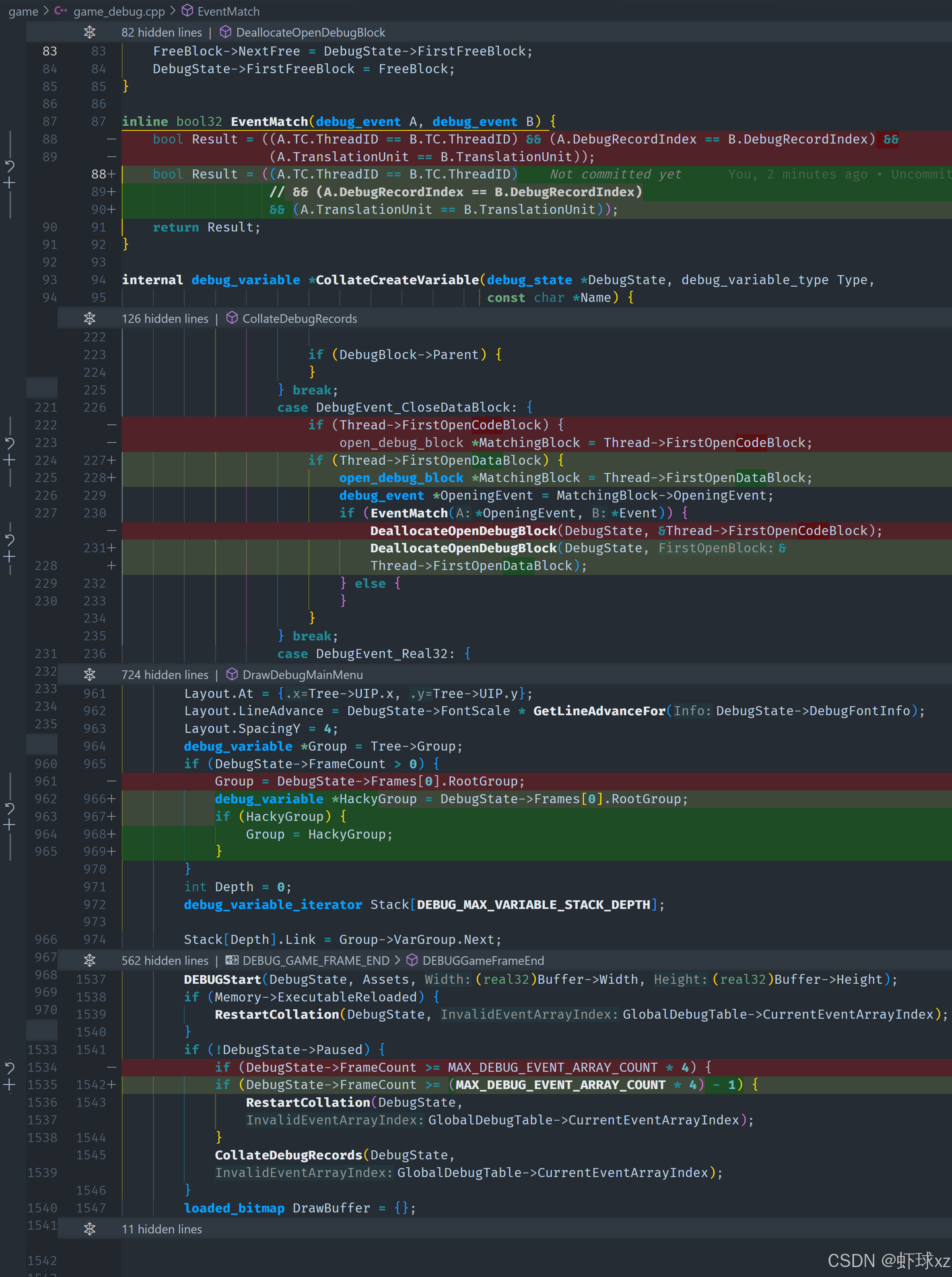Revert the EventMatch bool Result change
This screenshot has width=952, height=1277.
click(10, 167)
